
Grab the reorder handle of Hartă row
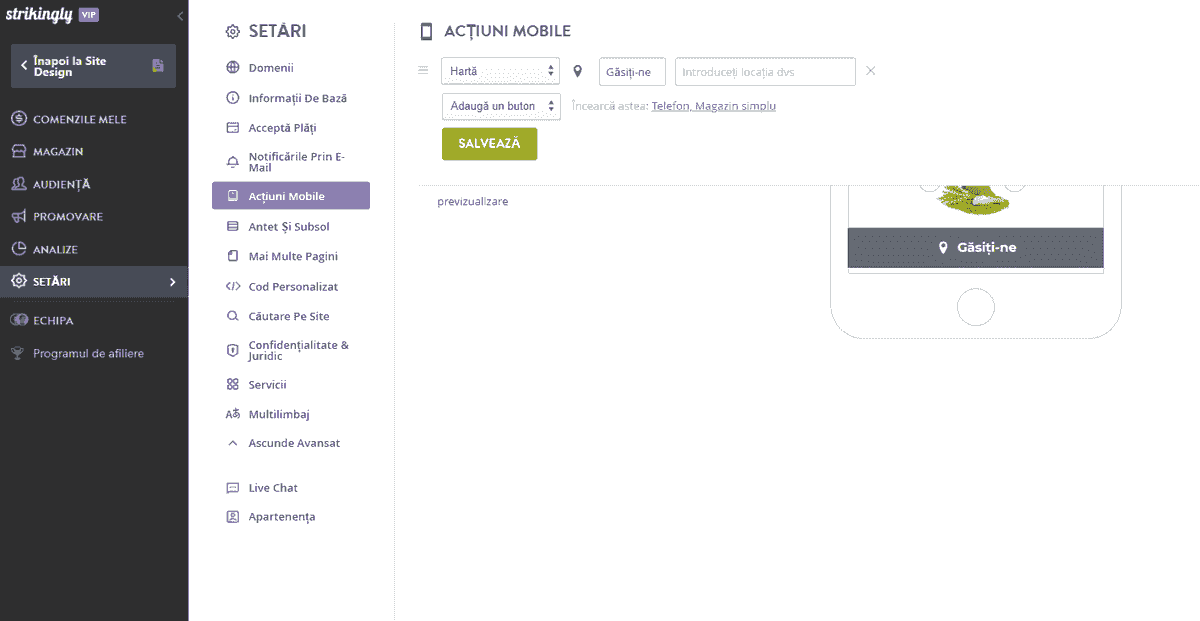click(x=423, y=71)
